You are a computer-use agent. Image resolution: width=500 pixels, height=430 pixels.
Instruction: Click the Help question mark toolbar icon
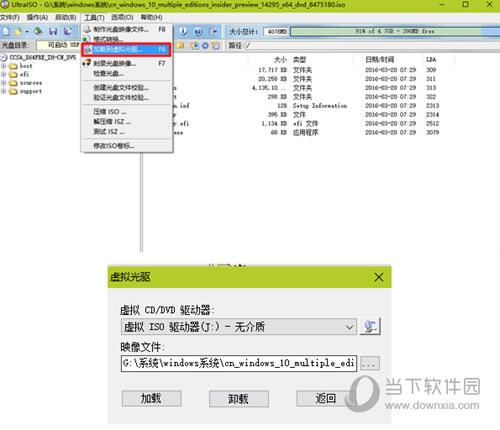click(198, 31)
